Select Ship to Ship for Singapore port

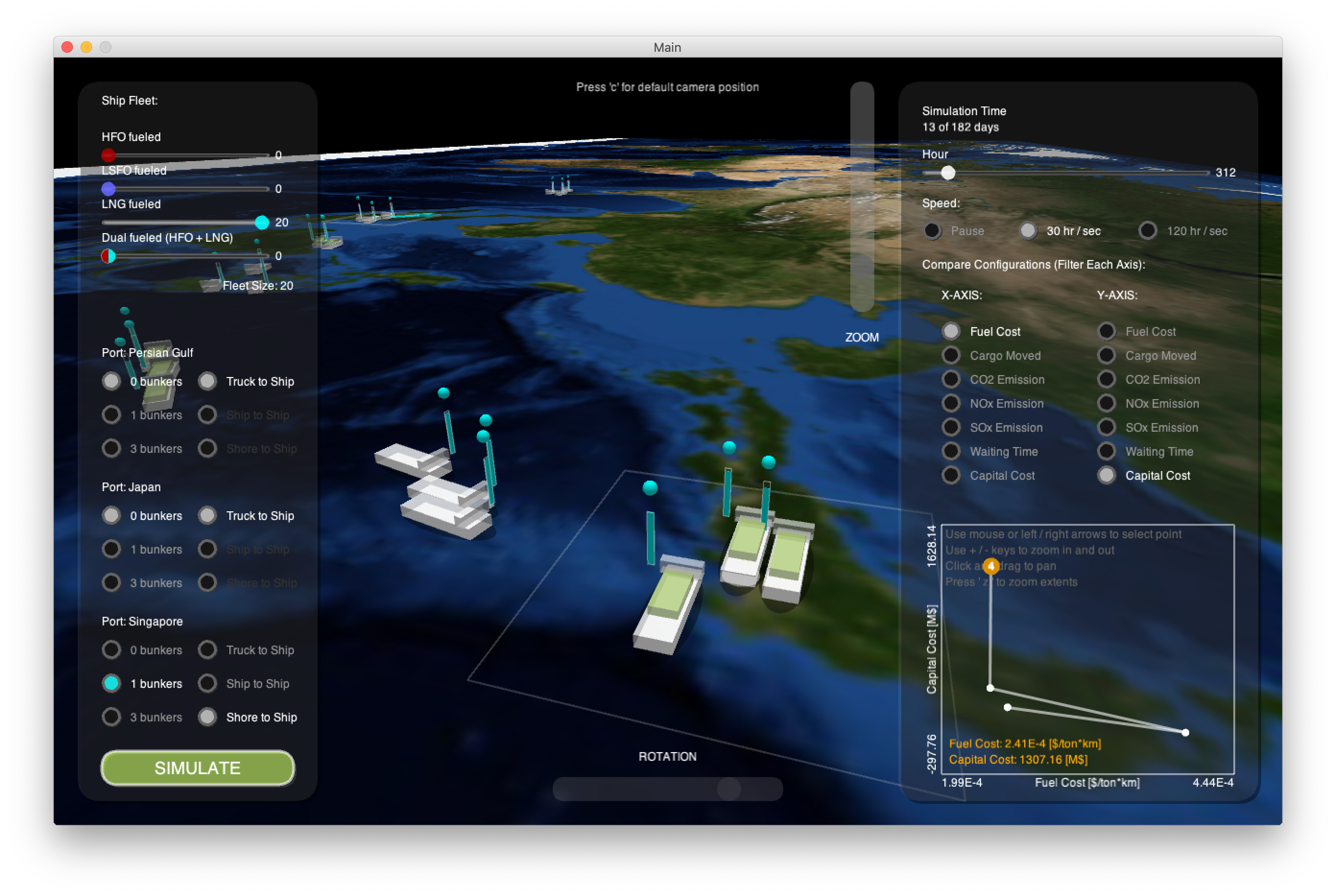(207, 683)
